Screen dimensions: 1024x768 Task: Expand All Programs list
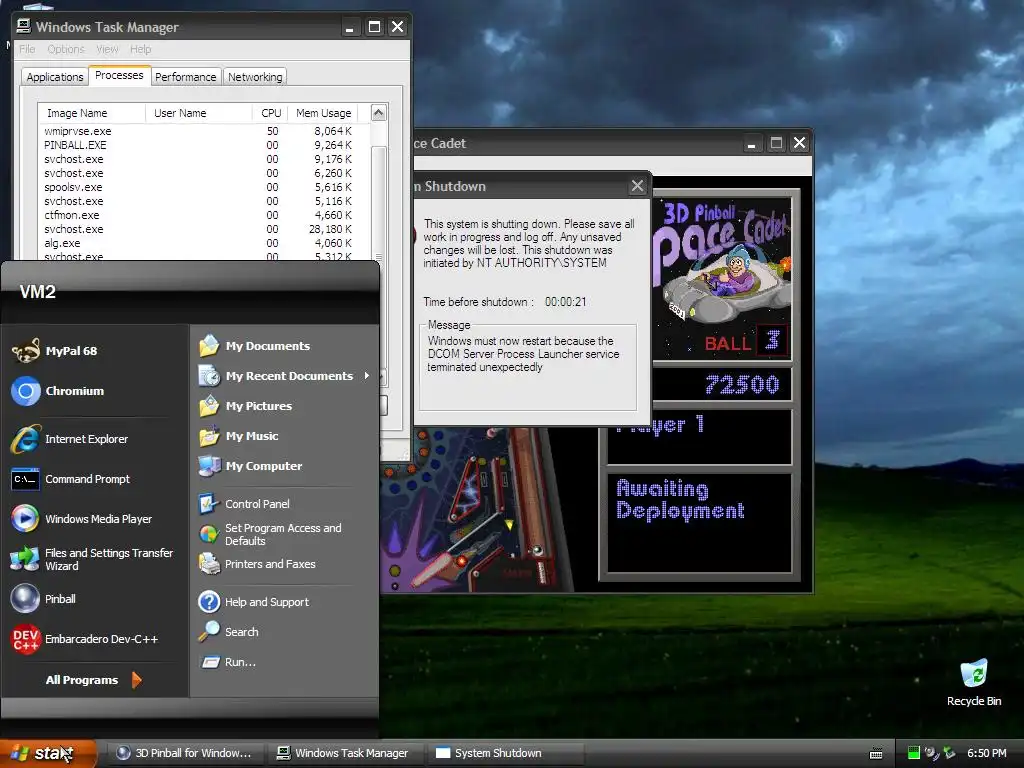coord(93,680)
